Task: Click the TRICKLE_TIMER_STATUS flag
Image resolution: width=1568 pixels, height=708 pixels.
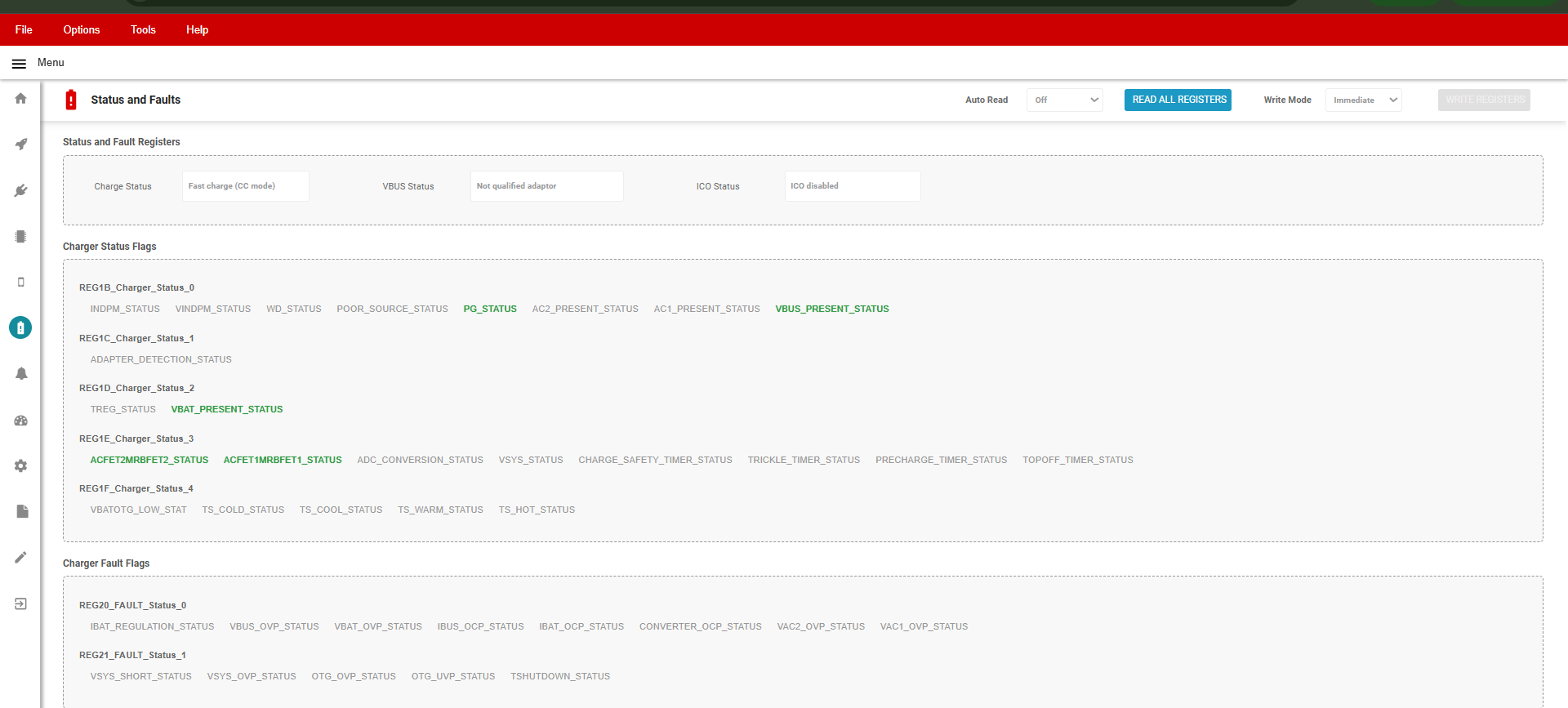Action: pos(804,460)
